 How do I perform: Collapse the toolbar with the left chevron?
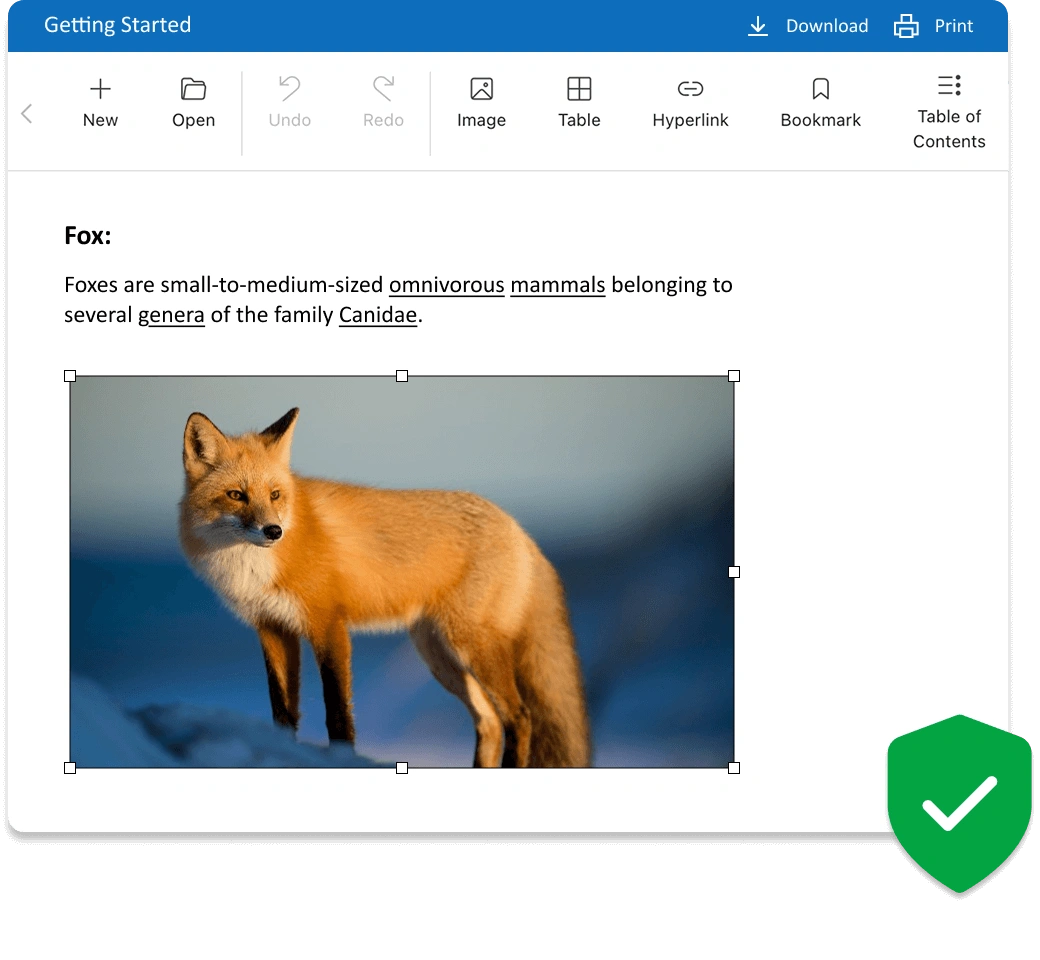pos(27,112)
